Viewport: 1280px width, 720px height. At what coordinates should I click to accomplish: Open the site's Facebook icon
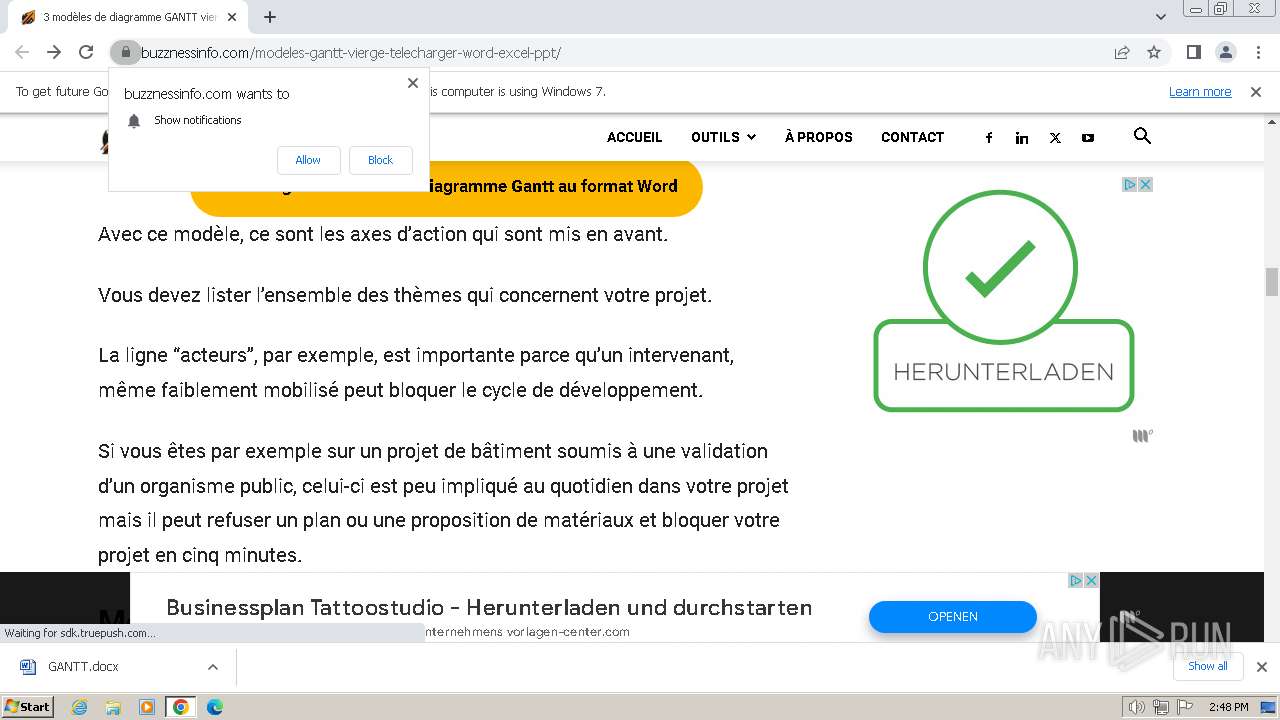click(x=989, y=138)
